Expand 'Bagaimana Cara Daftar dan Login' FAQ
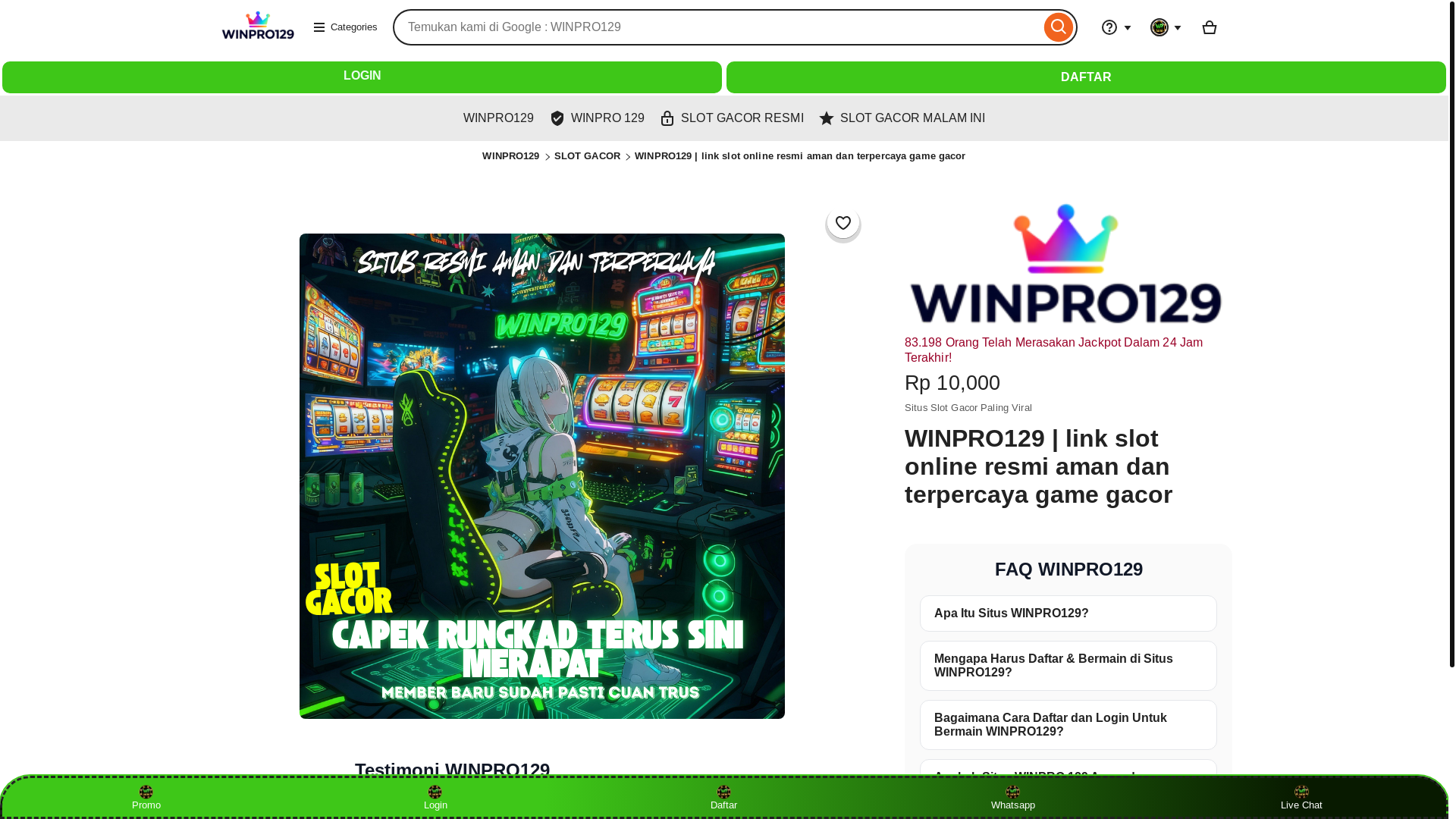Viewport: 1456px width, 819px height. point(1068,725)
